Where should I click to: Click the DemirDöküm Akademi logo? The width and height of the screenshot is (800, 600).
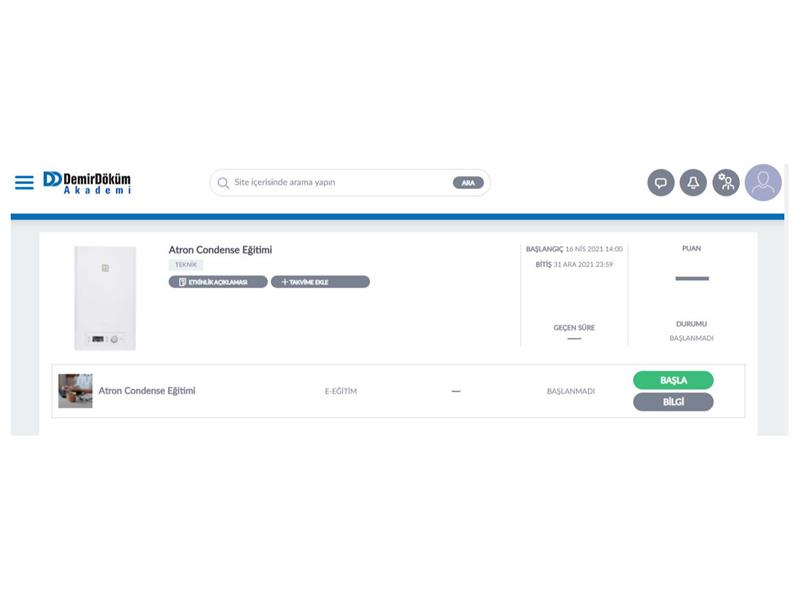(x=87, y=182)
